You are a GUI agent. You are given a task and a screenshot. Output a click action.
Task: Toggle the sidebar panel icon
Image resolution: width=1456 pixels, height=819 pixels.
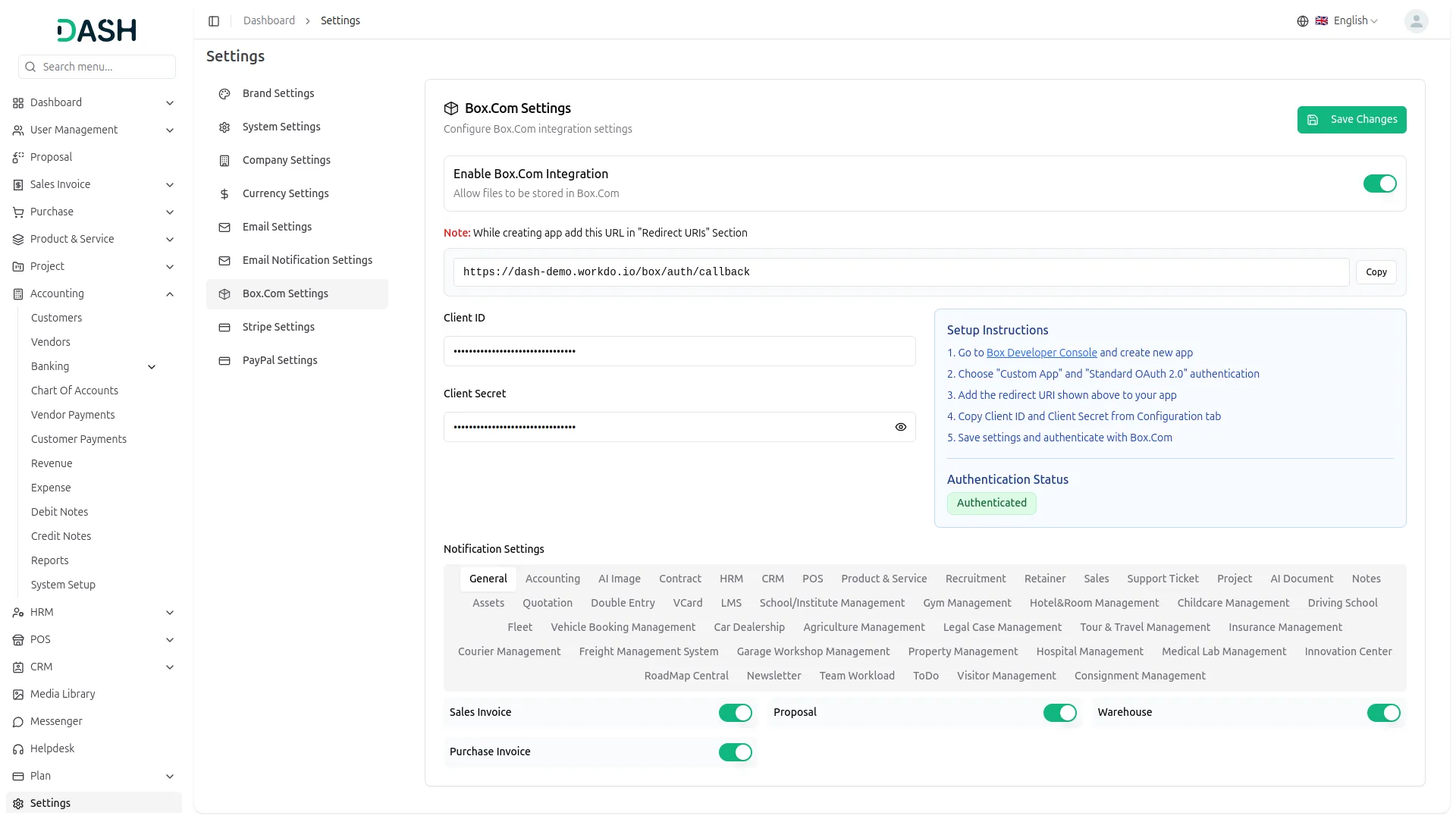(214, 21)
